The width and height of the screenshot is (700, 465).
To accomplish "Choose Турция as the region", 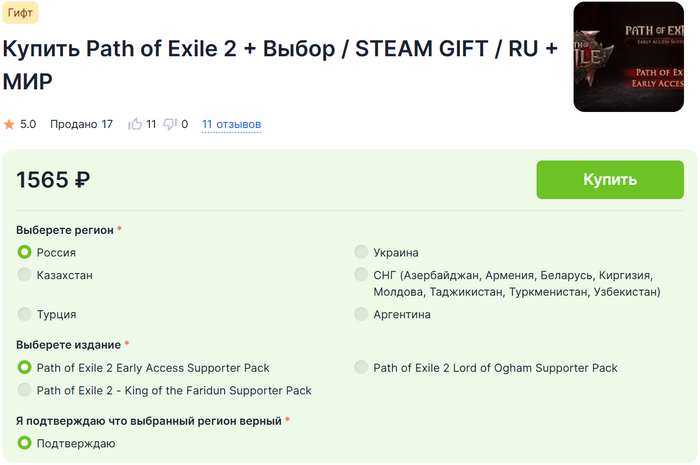I will point(25,315).
